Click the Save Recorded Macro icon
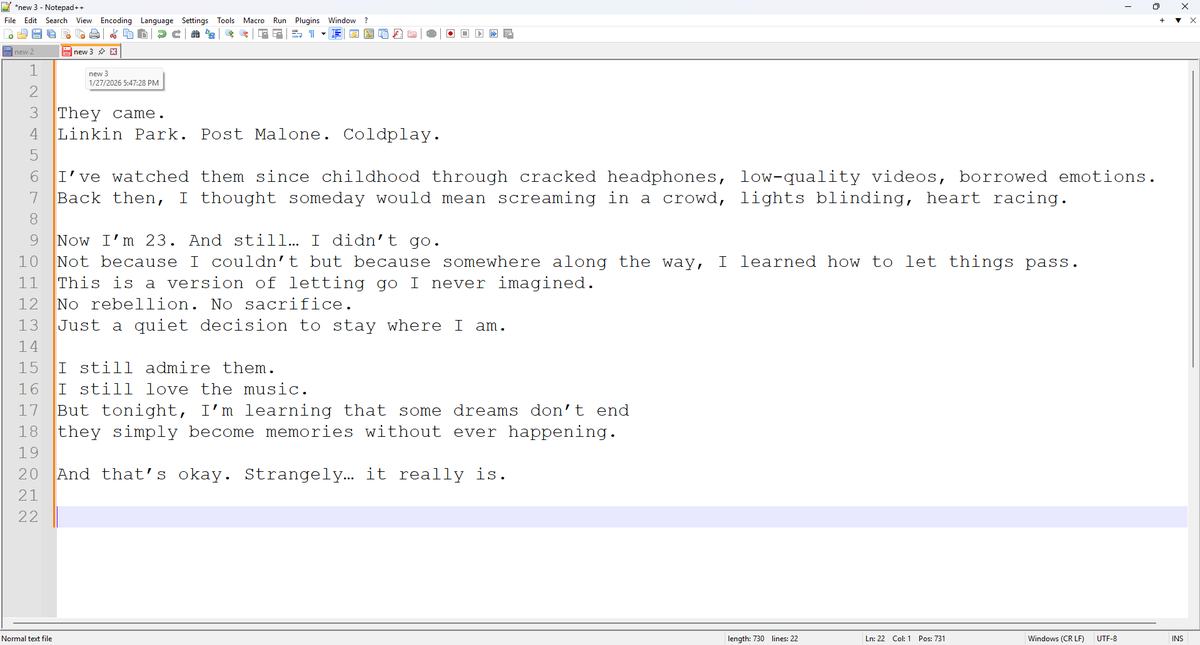The width and height of the screenshot is (1200, 645). (x=508, y=34)
